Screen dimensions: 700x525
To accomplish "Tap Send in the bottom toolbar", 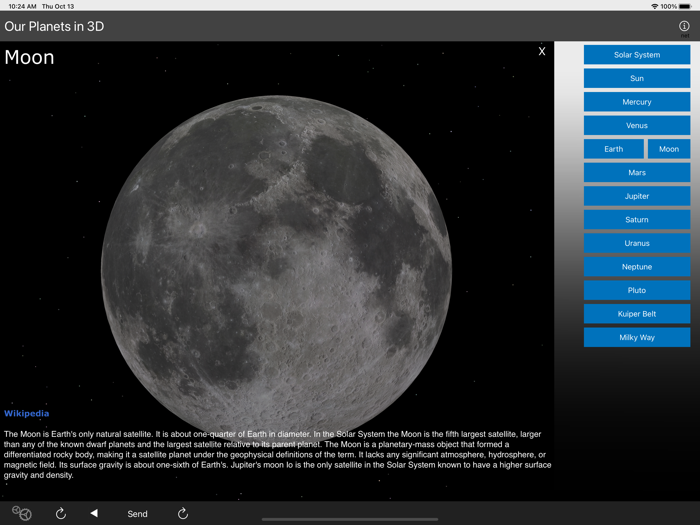I will tap(137, 513).
